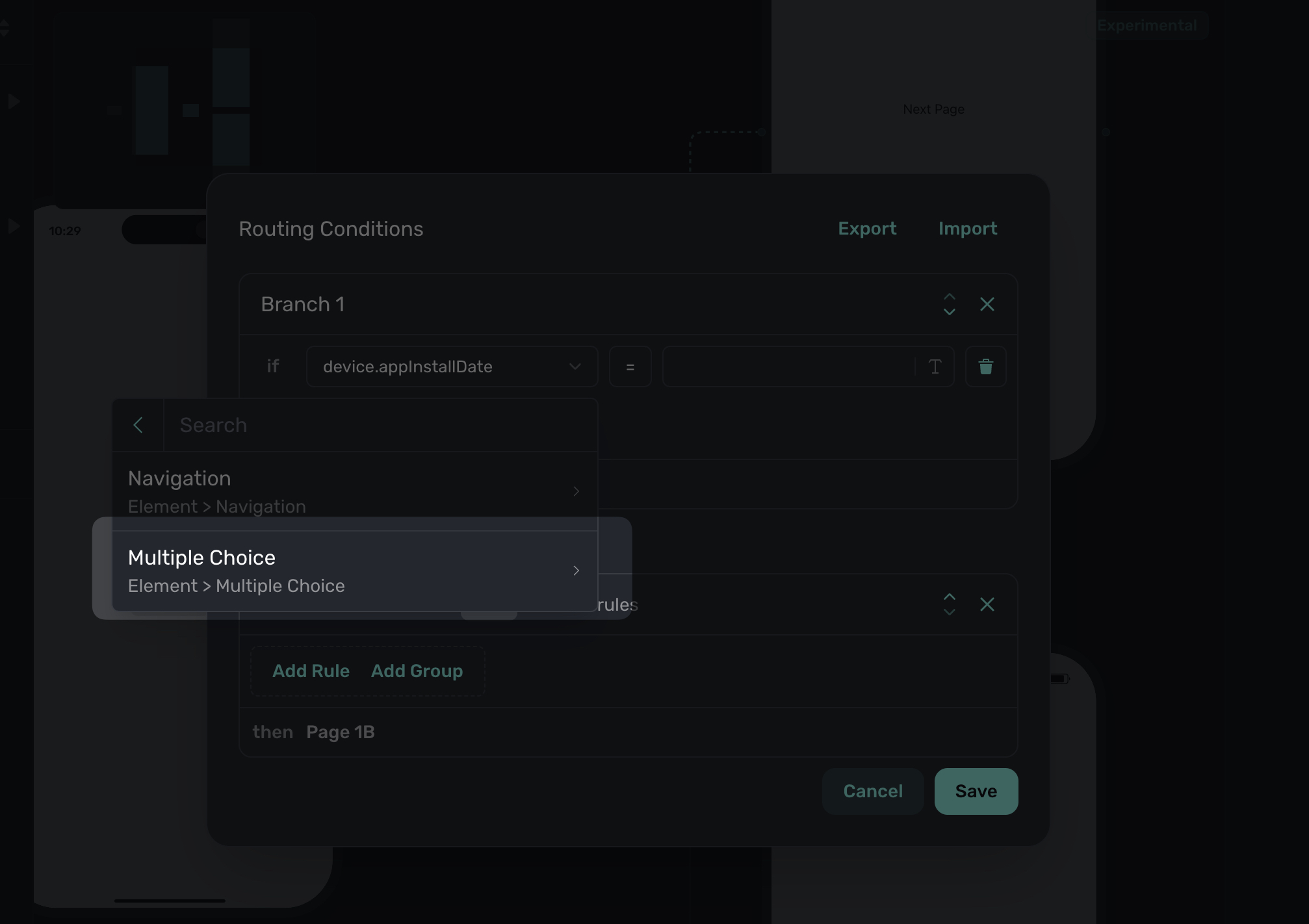Move second branch up with arrow
1309x924 pixels.
[x=949, y=597]
